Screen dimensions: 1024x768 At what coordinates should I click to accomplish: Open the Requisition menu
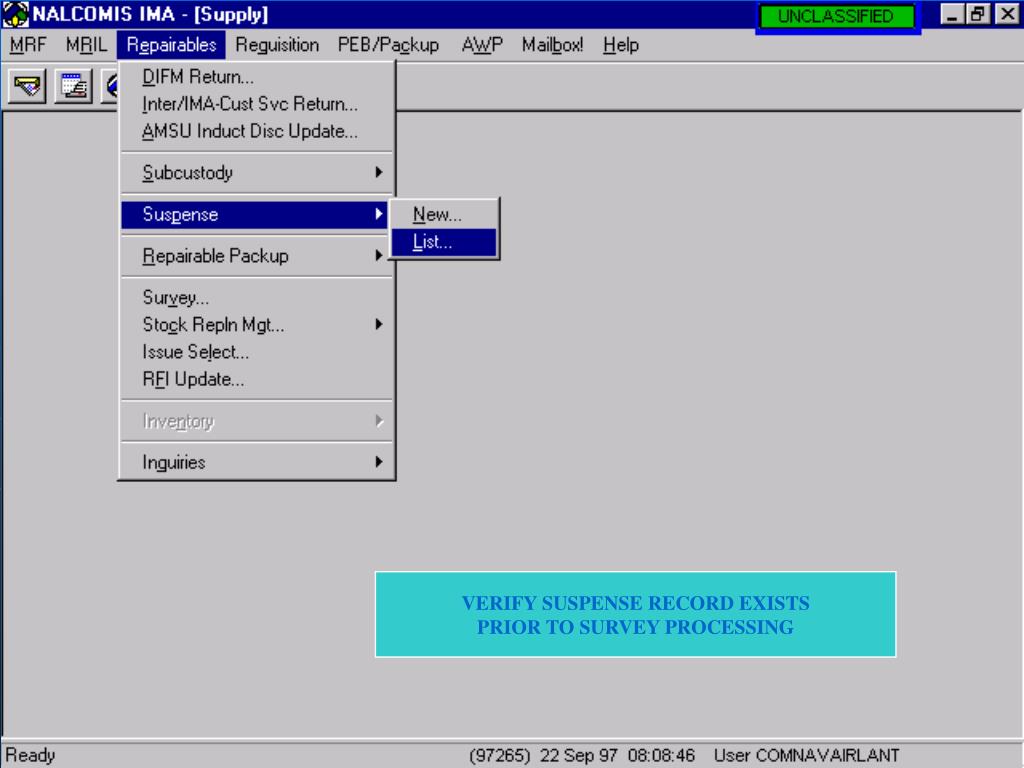[x=277, y=44]
